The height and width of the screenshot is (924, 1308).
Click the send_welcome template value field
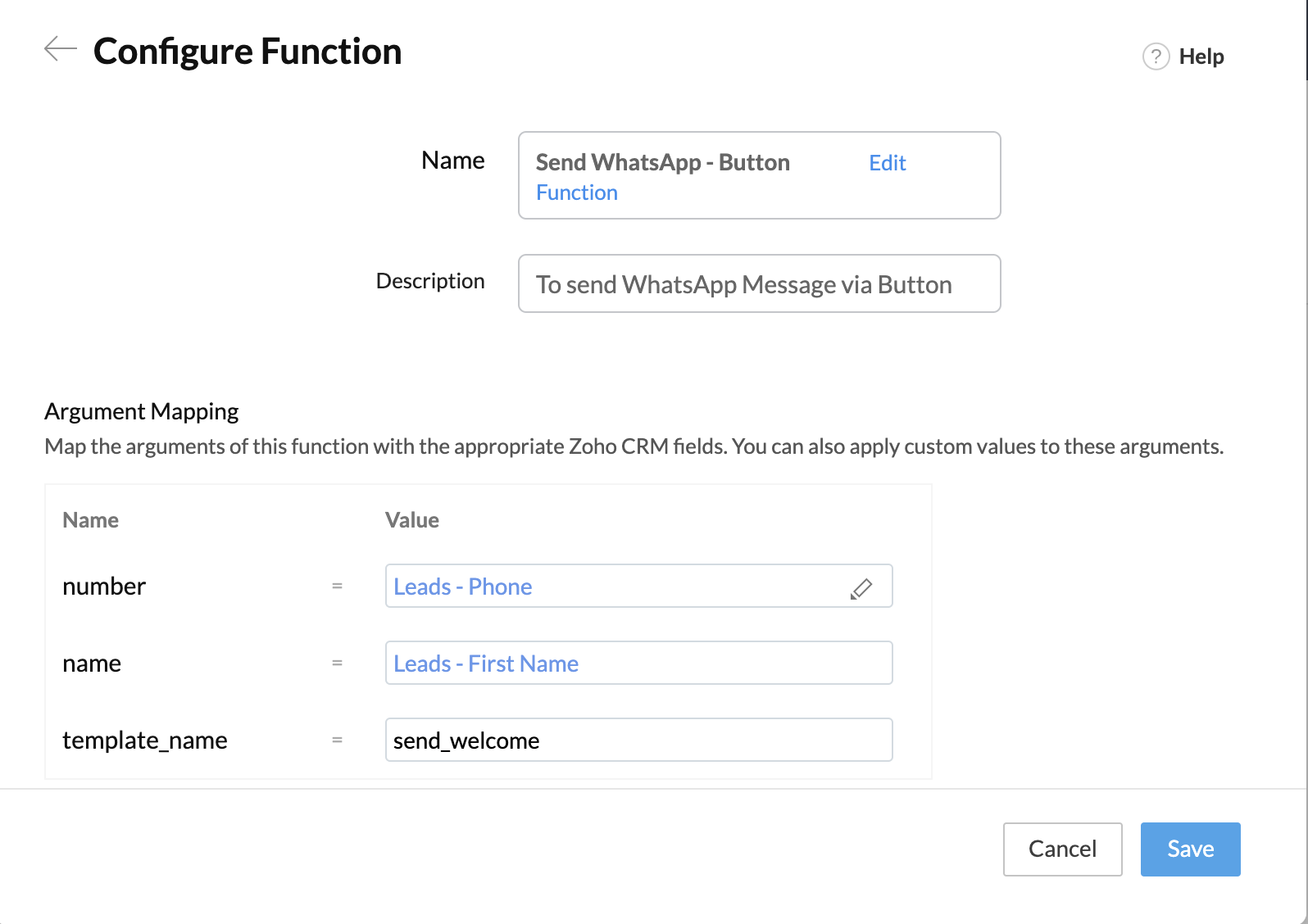pos(638,740)
